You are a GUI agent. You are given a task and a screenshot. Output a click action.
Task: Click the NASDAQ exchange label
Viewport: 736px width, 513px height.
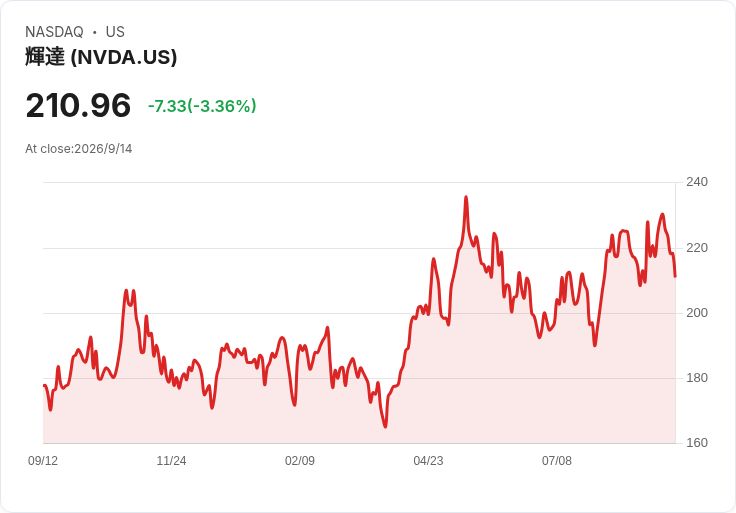point(54,32)
